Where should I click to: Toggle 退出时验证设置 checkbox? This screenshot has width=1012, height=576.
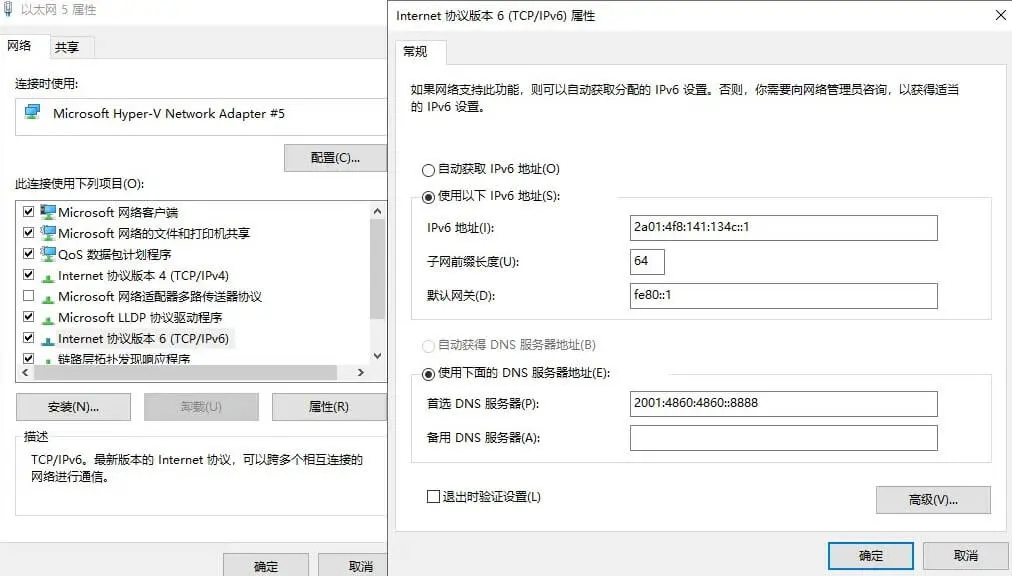coord(433,496)
